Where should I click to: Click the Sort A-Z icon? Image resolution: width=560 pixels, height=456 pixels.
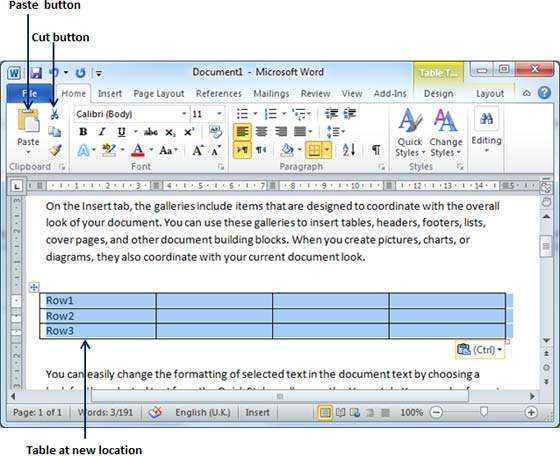[349, 150]
